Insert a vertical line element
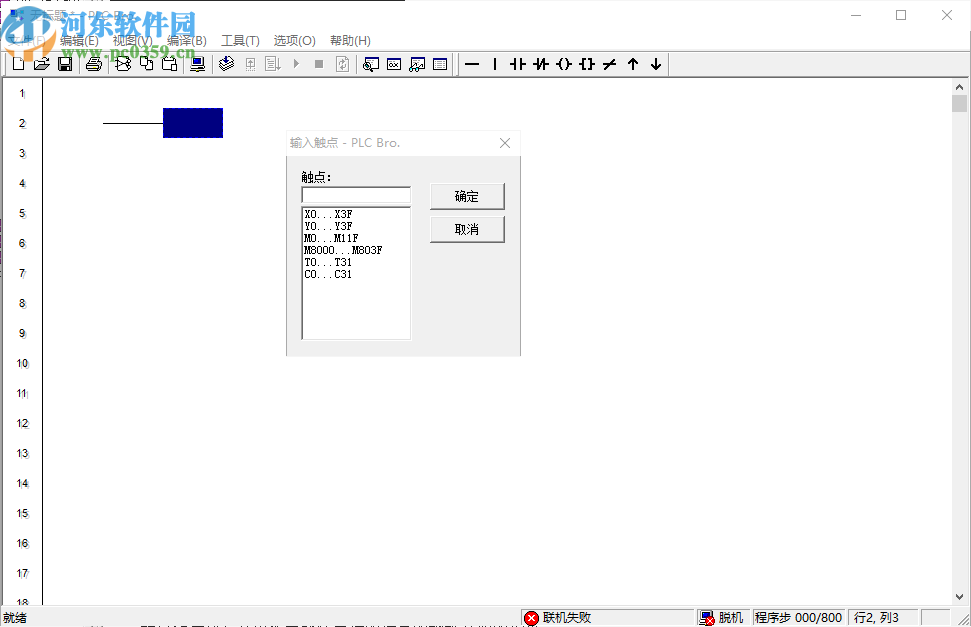 (x=495, y=64)
